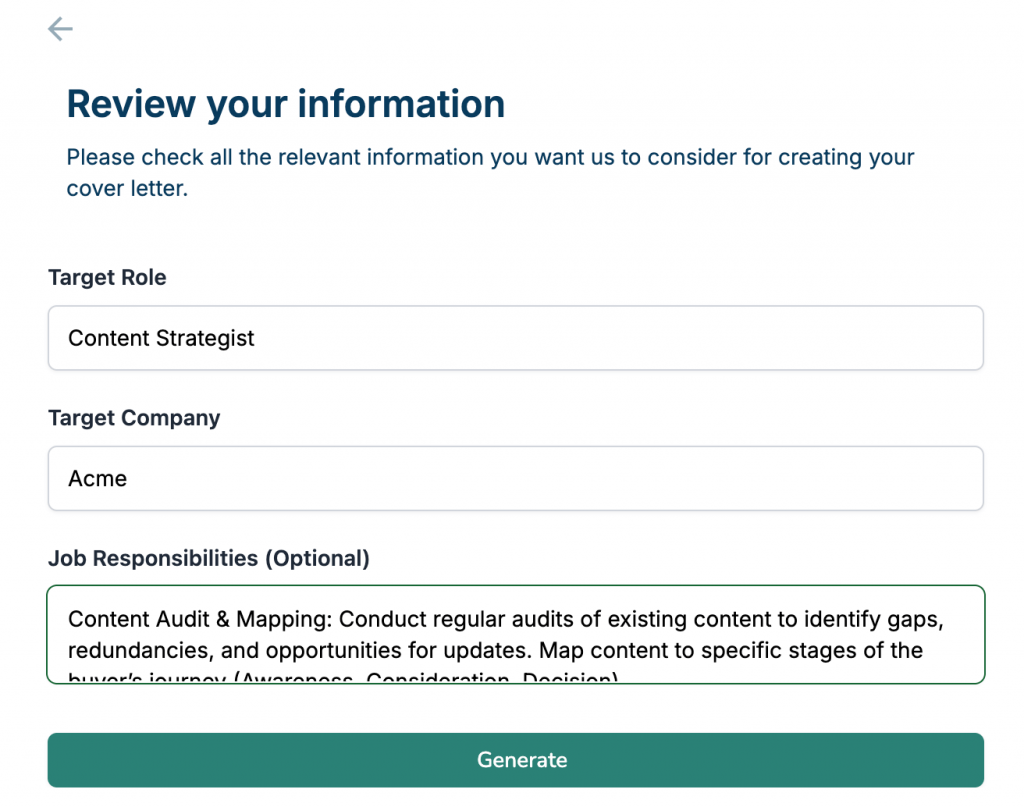Click the word "(Optional)" in the label

[x=316, y=558]
